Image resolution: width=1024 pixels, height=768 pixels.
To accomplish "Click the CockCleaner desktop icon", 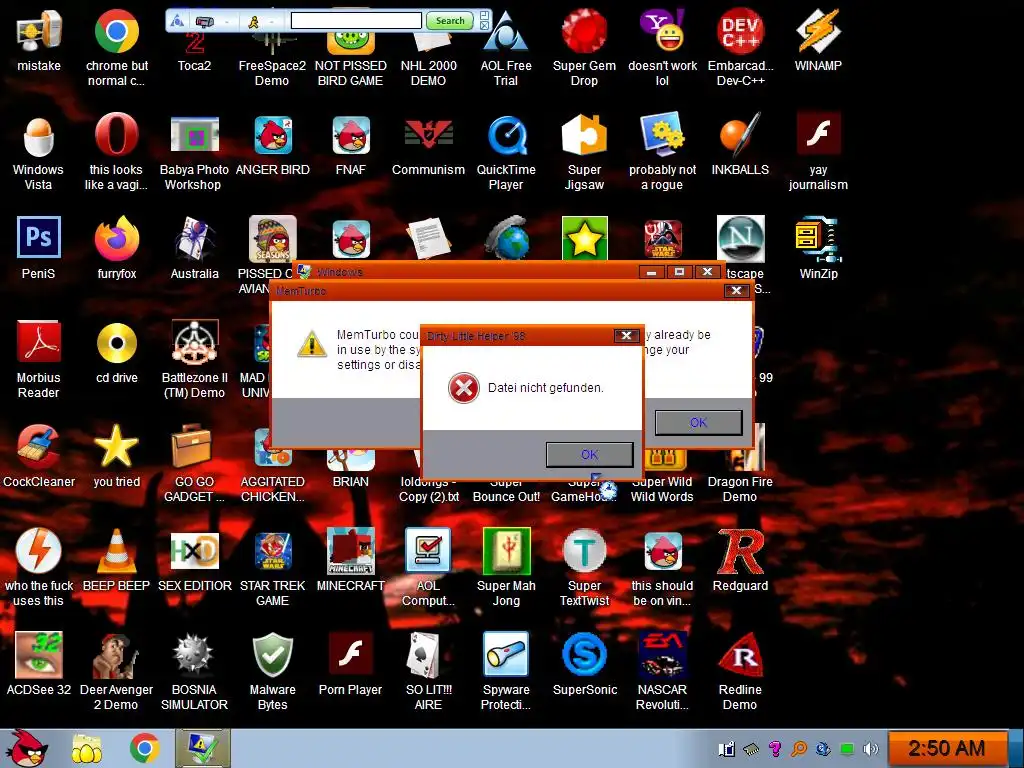I will (x=39, y=455).
